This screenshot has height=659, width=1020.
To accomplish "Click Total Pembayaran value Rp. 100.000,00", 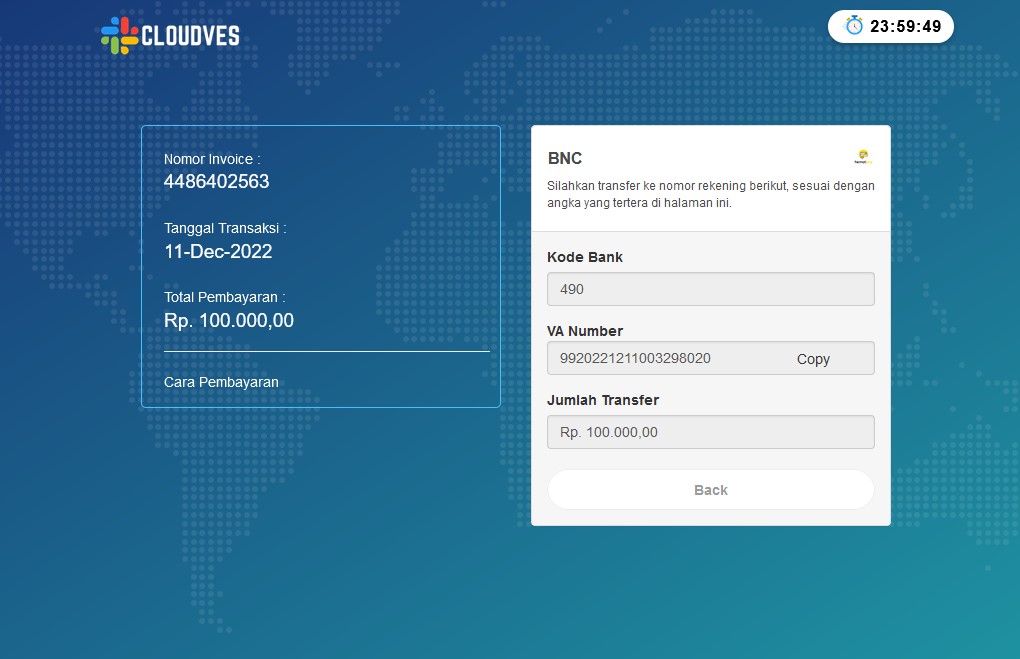I will (229, 320).
